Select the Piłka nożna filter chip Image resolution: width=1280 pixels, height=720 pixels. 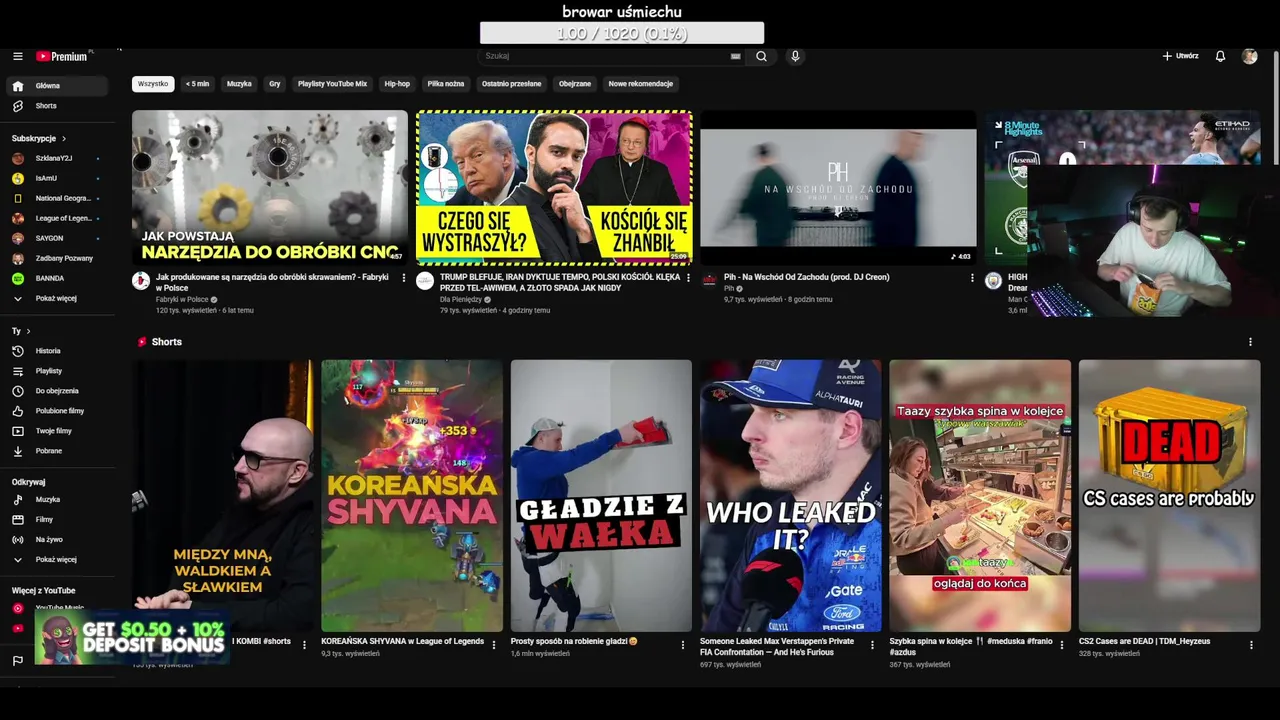(x=446, y=84)
